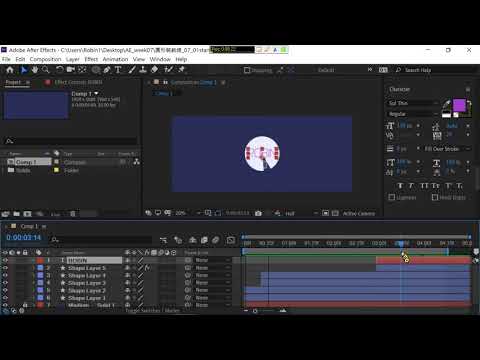Click the Home icon in the toolbar
The height and width of the screenshot is (360, 480).
tap(10, 70)
